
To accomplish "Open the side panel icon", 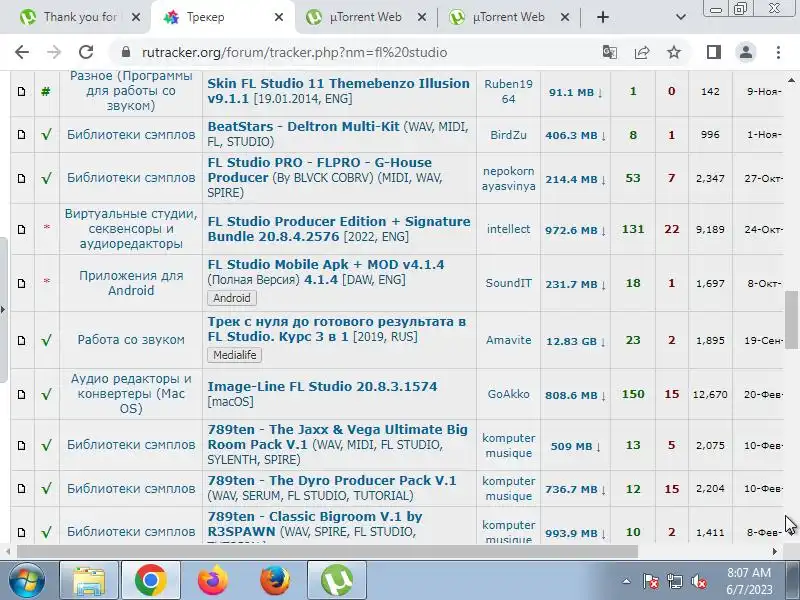I will click(714, 52).
